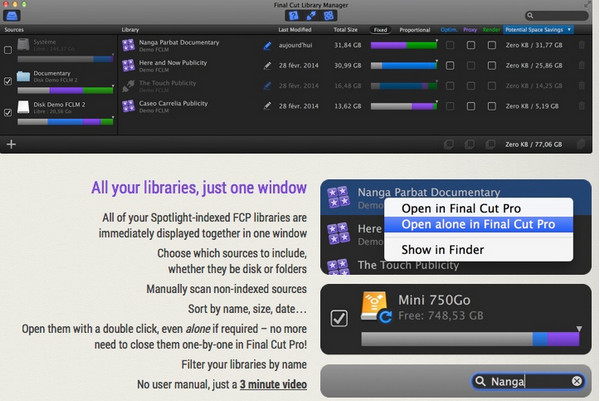This screenshot has height=401, width=600.
Task: Click the Caseo Carrelia Publicity library icon
Action: (129, 106)
